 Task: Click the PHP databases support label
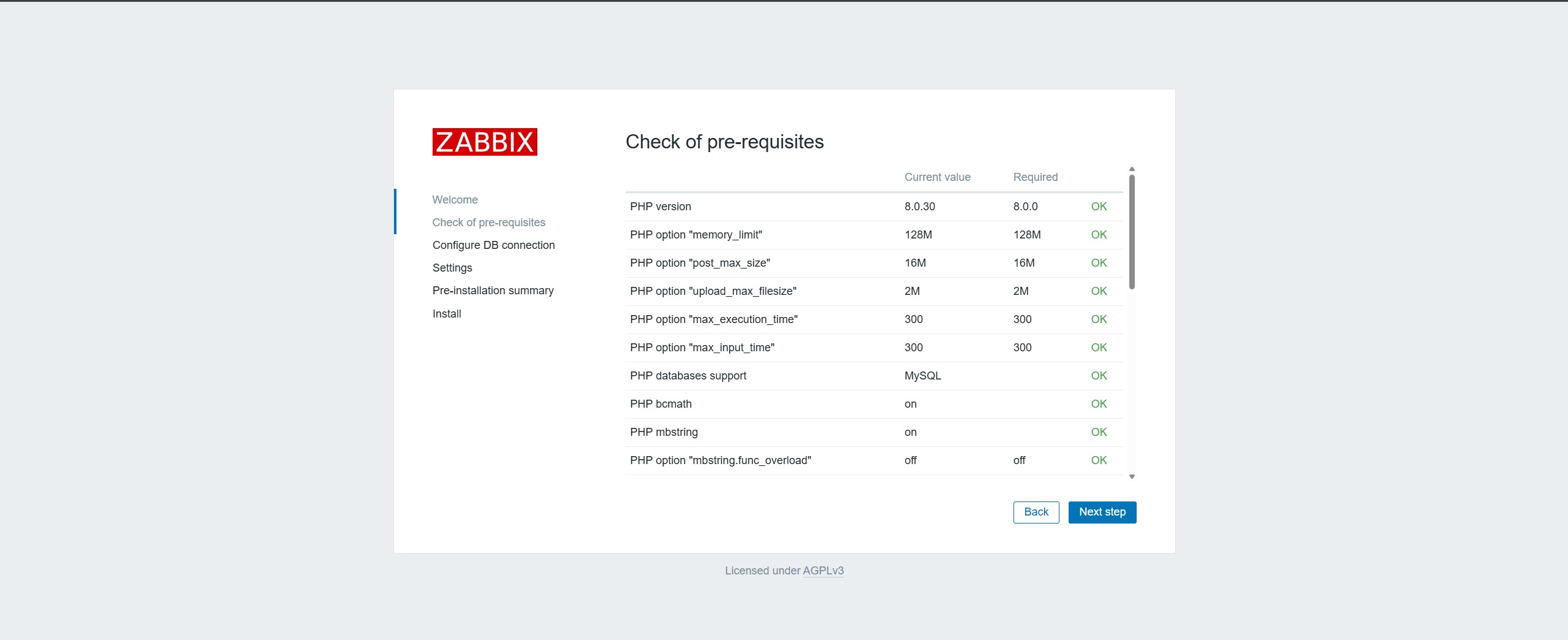click(x=688, y=376)
